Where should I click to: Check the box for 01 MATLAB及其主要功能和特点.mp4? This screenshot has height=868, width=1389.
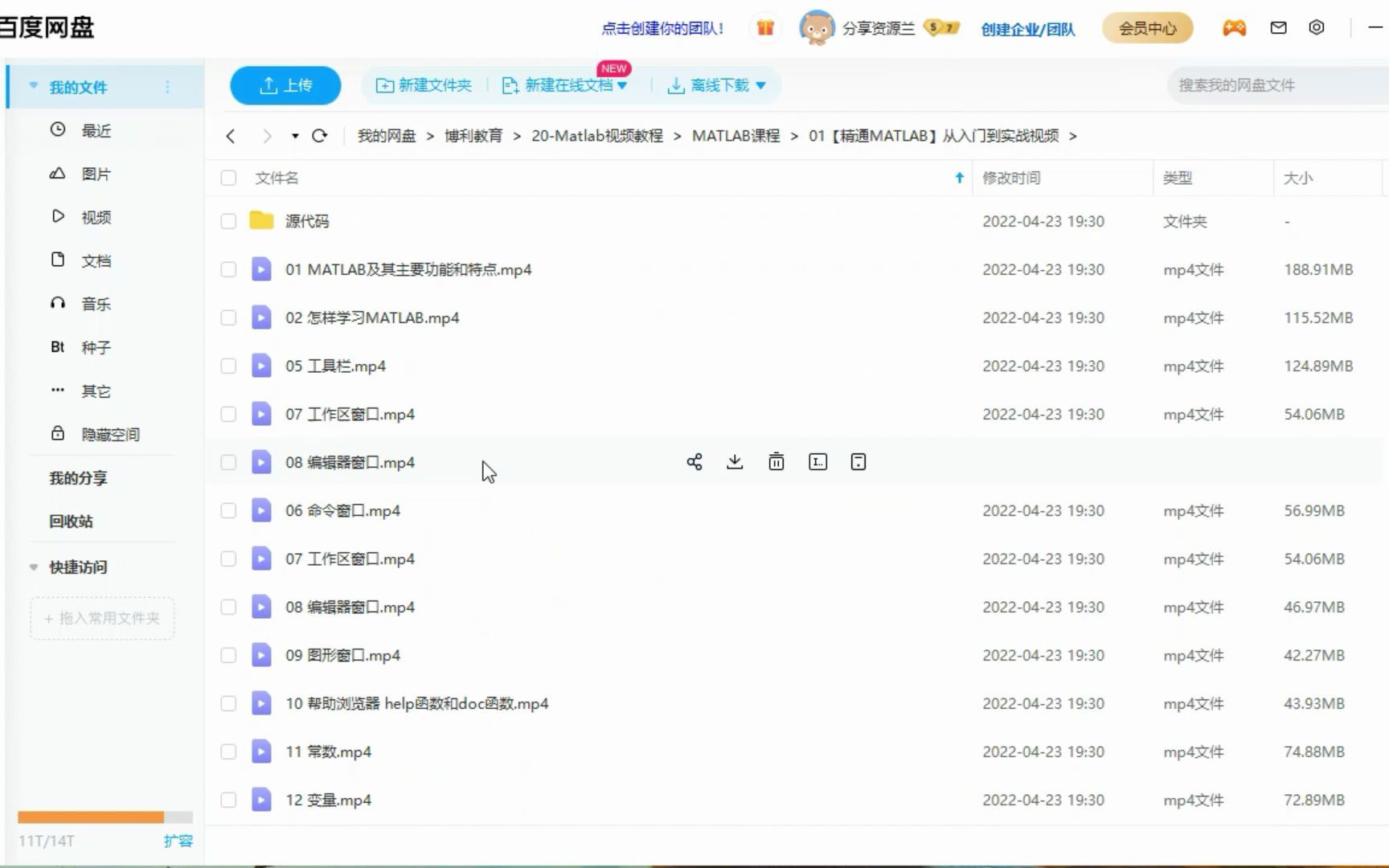tap(228, 269)
